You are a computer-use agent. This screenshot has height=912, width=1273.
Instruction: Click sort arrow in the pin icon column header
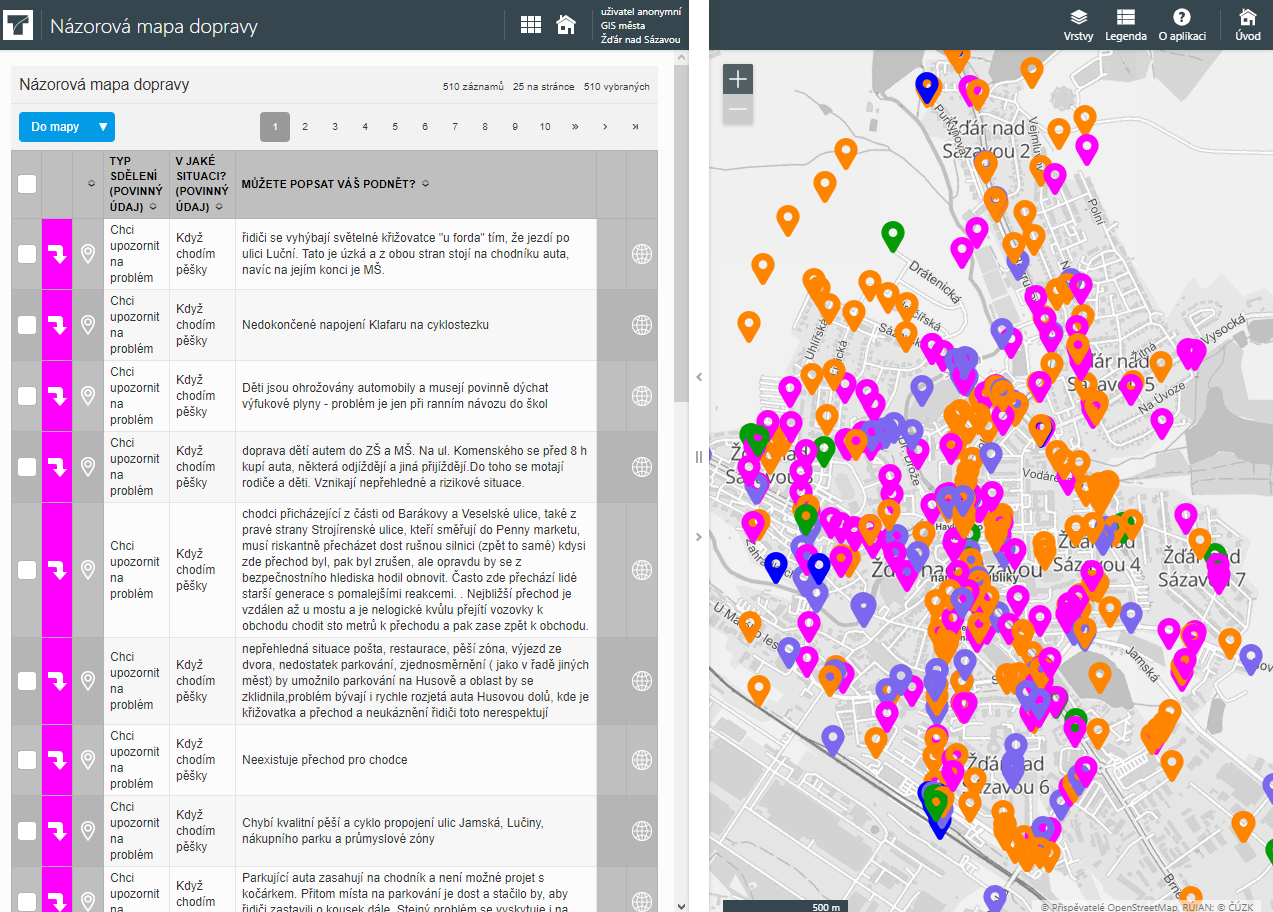click(91, 184)
